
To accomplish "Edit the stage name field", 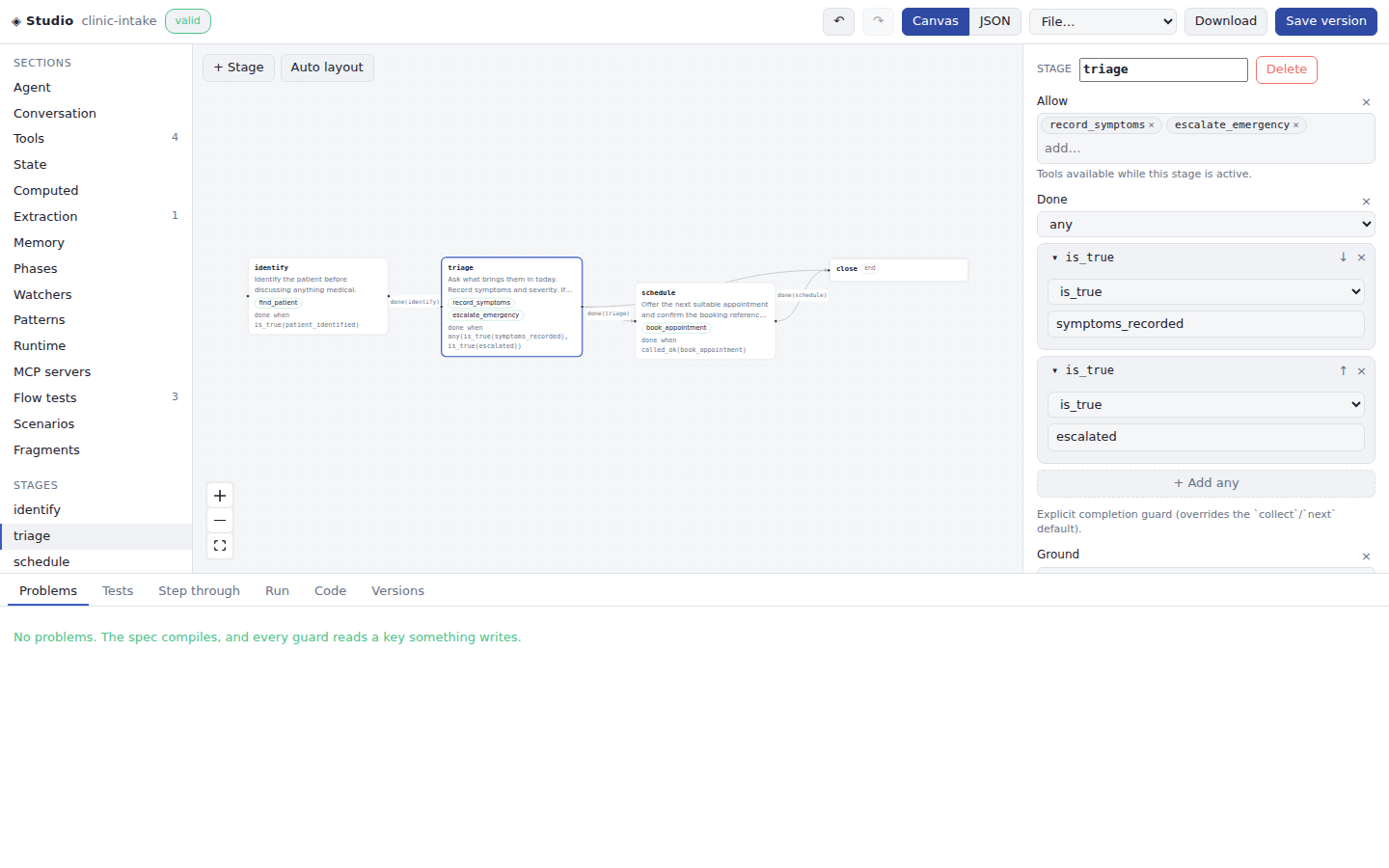I will [x=1163, y=69].
